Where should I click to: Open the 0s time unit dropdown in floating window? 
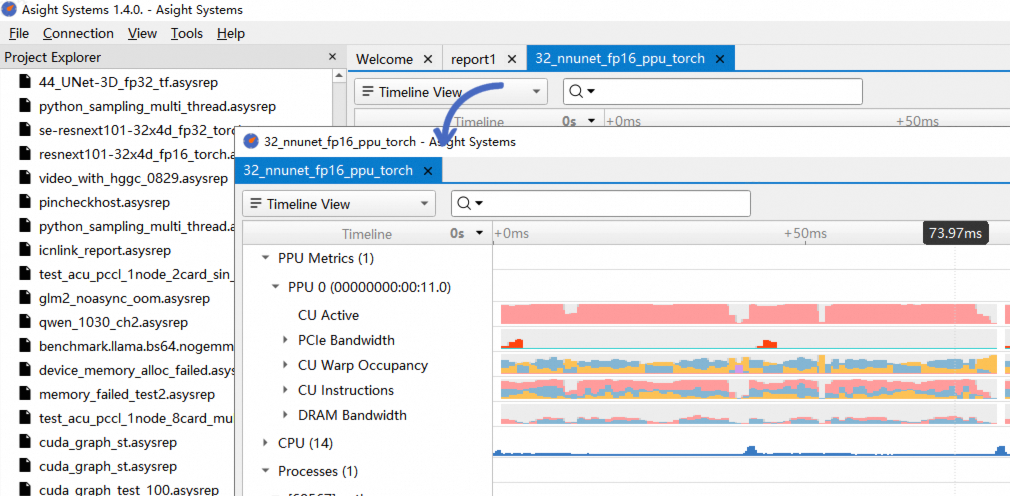pos(479,233)
